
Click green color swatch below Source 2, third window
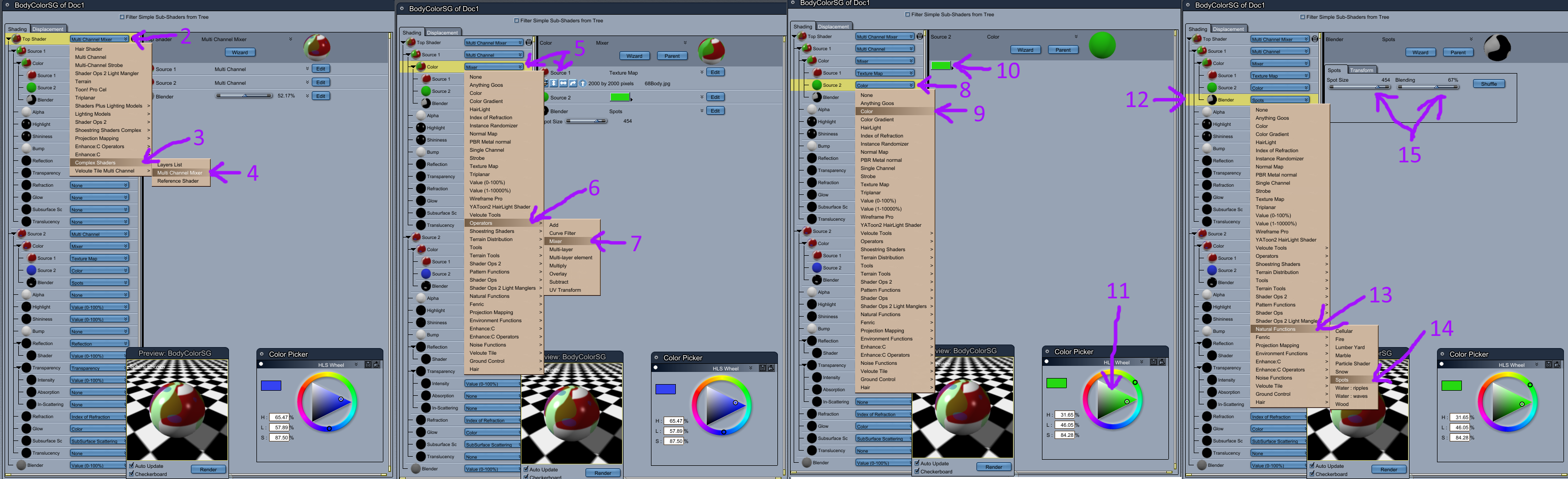tap(940, 66)
